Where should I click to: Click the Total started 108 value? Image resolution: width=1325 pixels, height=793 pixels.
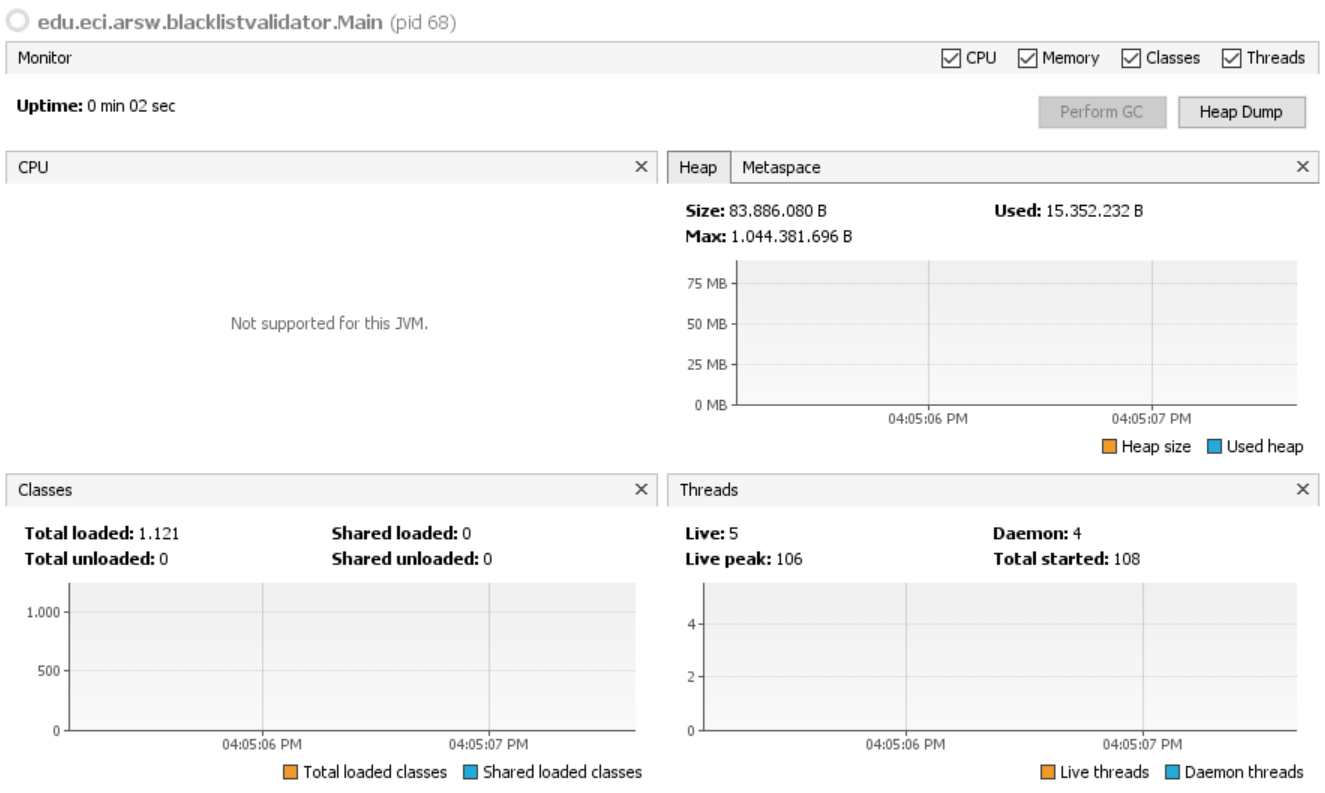point(1127,559)
